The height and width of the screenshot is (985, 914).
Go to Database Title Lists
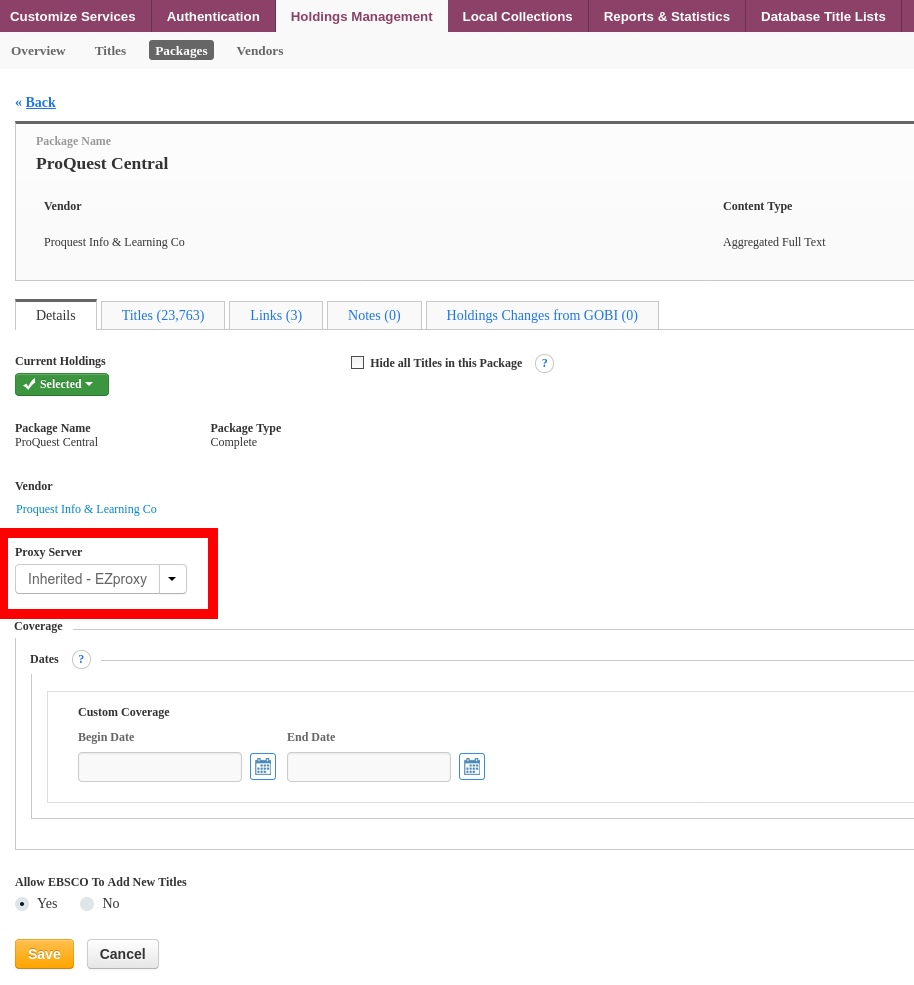[823, 16]
